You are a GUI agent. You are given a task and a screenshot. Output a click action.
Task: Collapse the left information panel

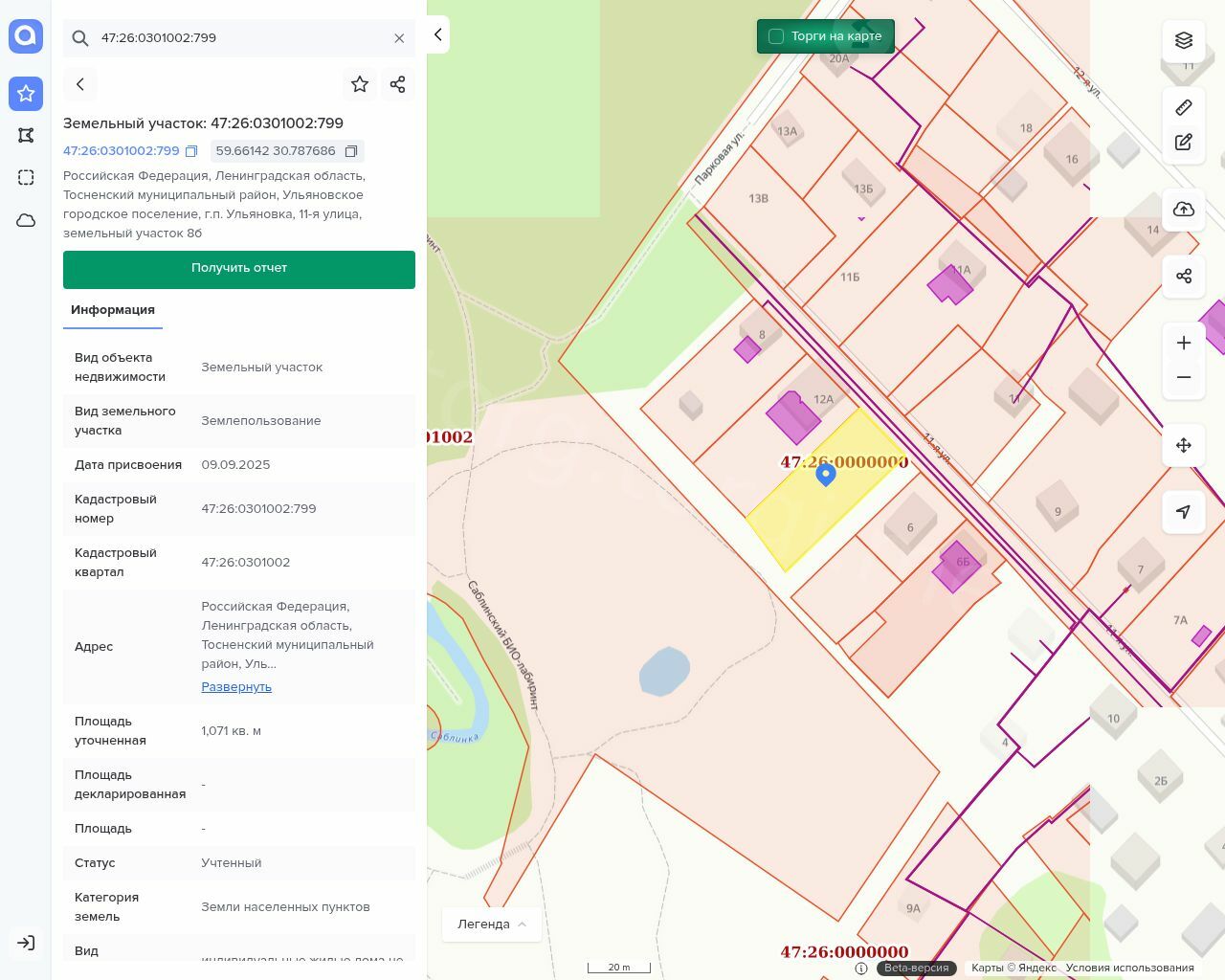click(437, 34)
